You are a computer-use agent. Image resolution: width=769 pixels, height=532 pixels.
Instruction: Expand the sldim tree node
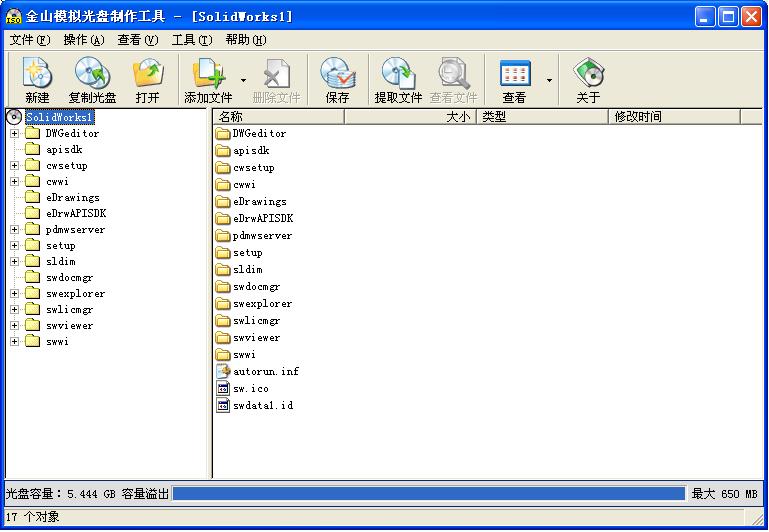point(14,261)
